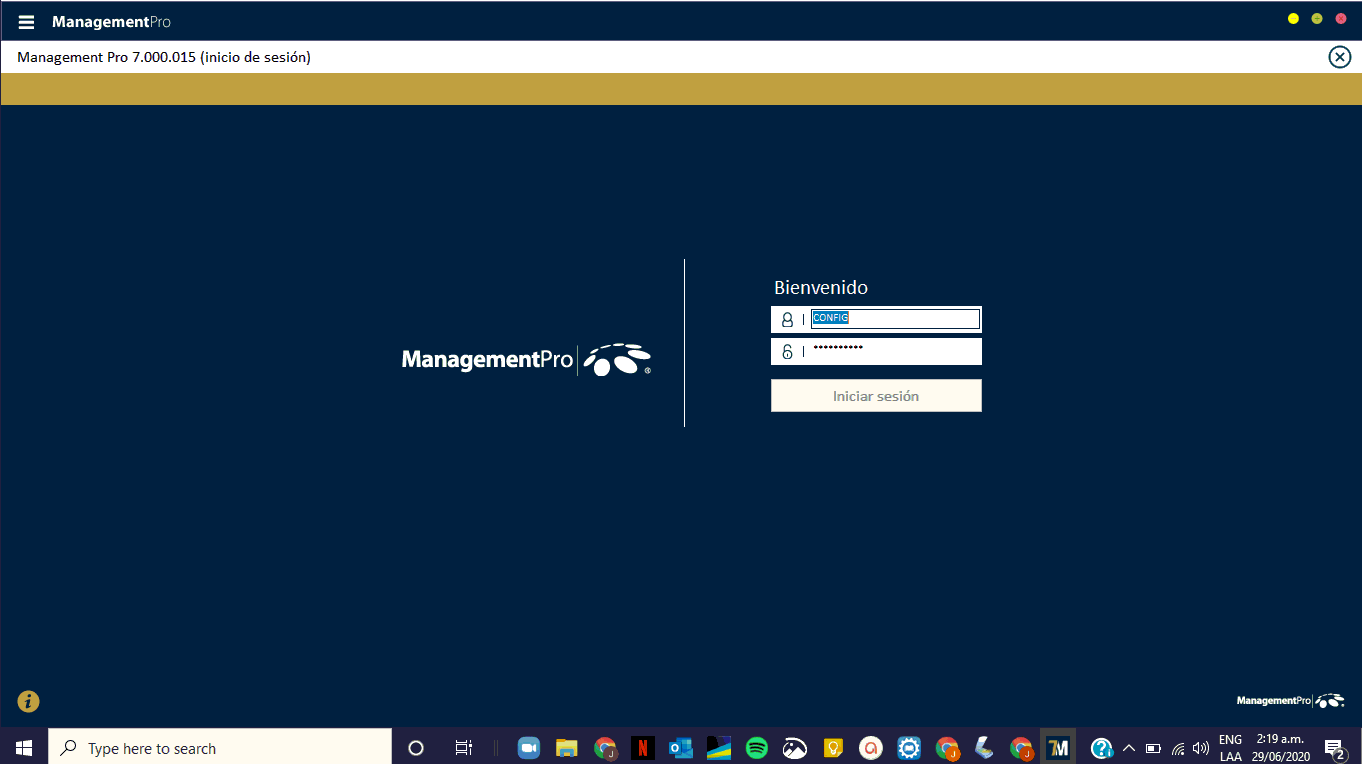
Task: Click the Windows search box
Action: pos(220,748)
